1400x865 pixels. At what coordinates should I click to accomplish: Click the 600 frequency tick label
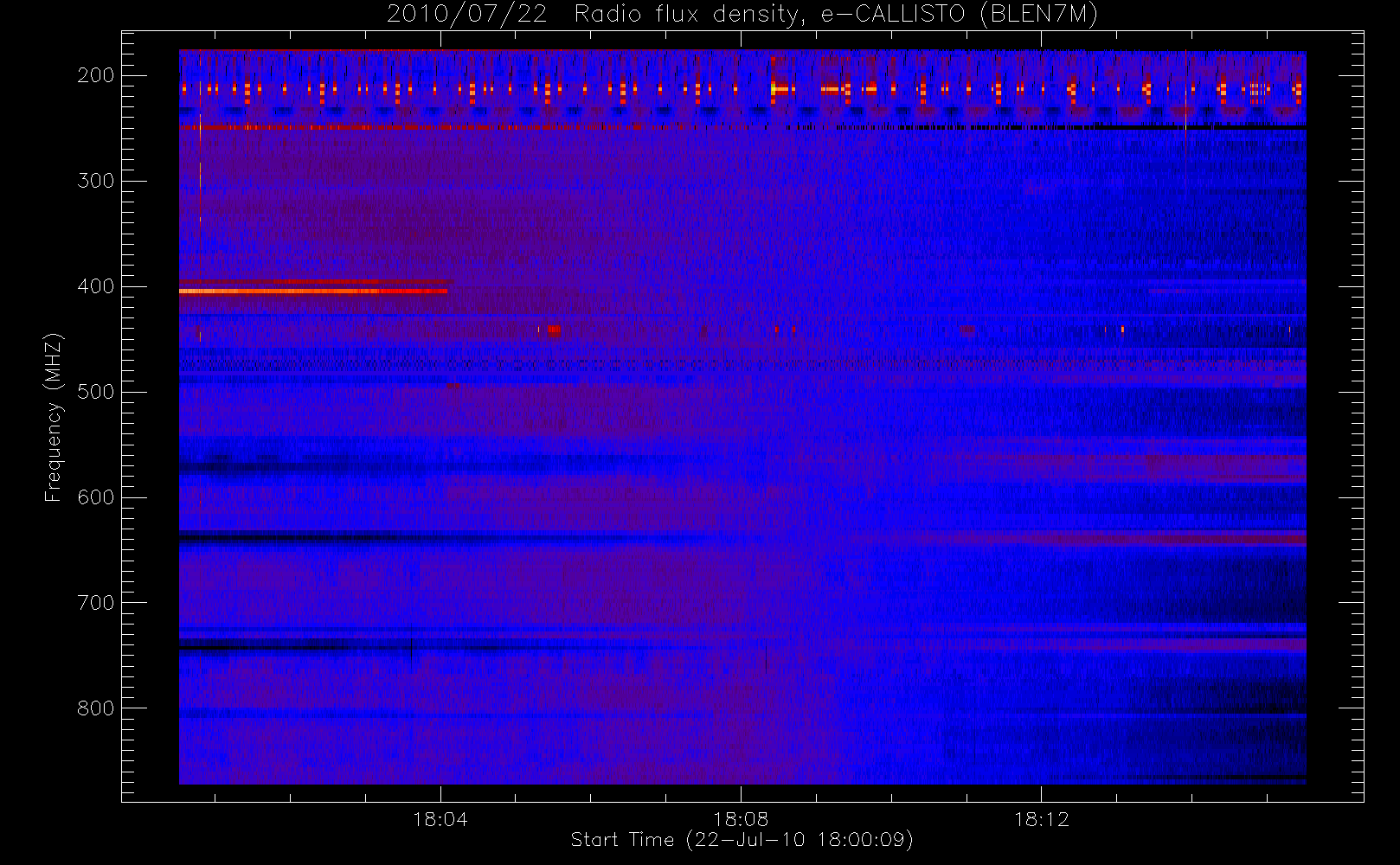coord(96,497)
